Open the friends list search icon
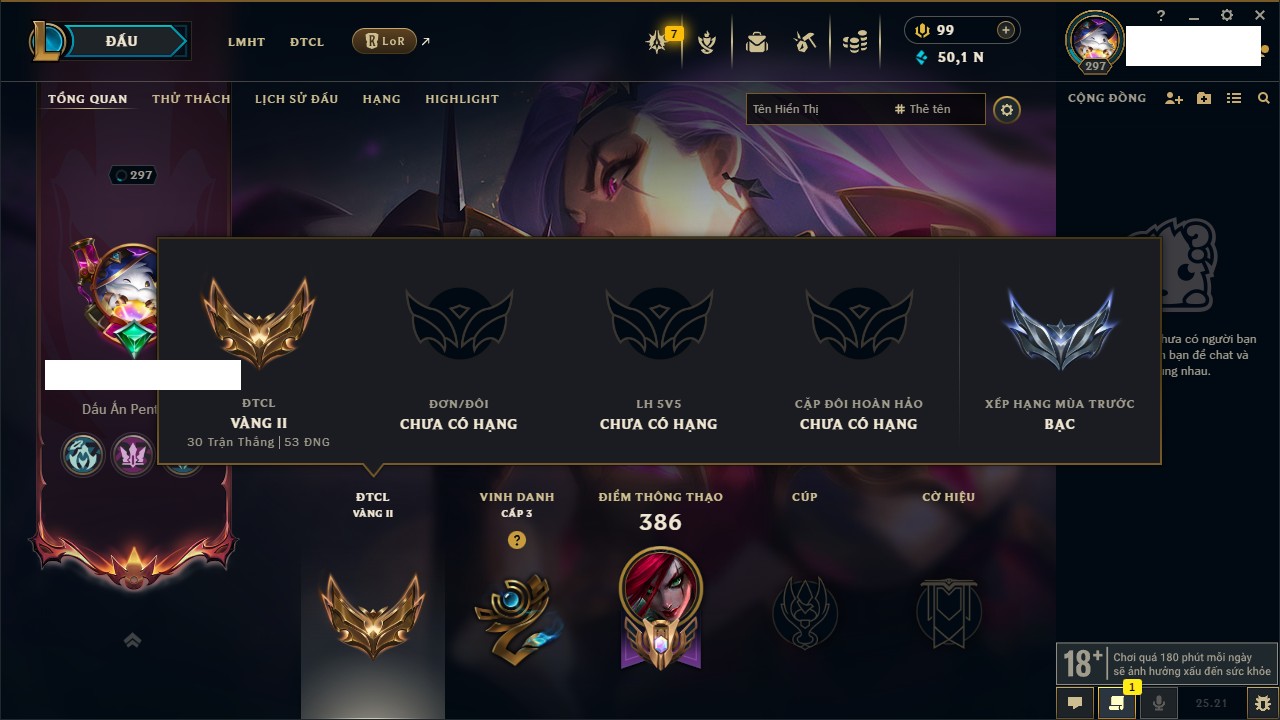This screenshot has height=720, width=1280. click(1264, 99)
